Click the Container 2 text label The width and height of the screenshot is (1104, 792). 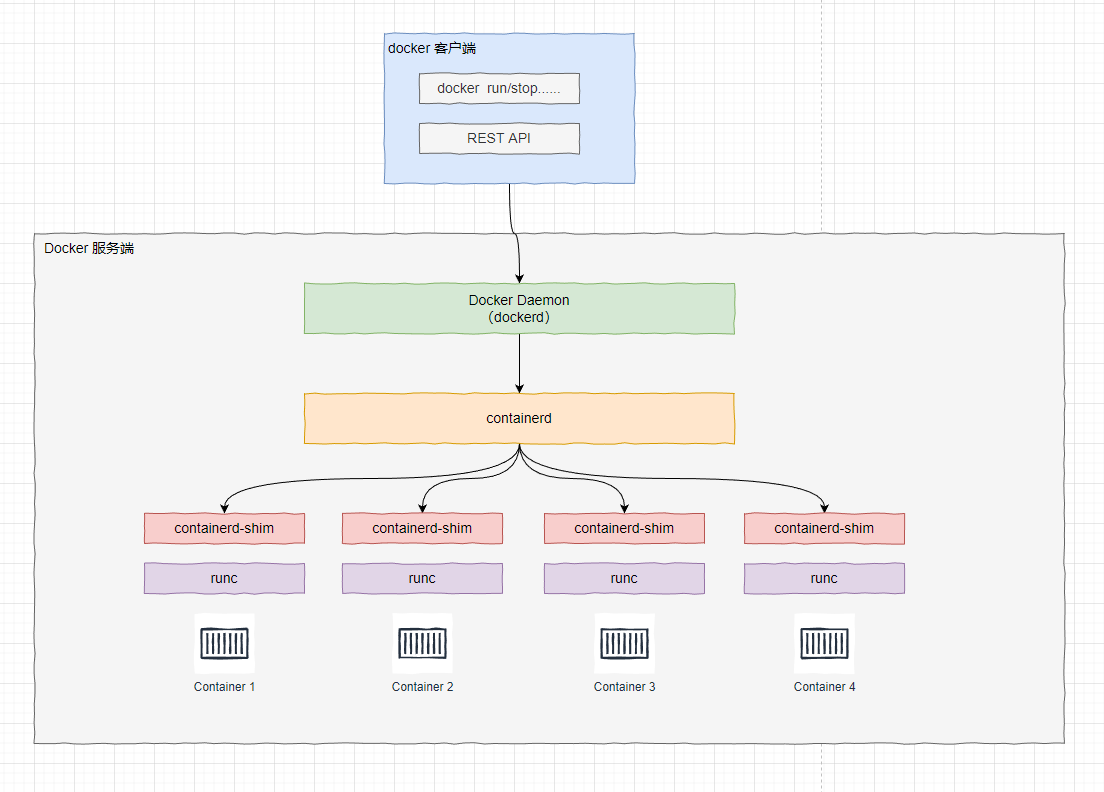click(422, 686)
